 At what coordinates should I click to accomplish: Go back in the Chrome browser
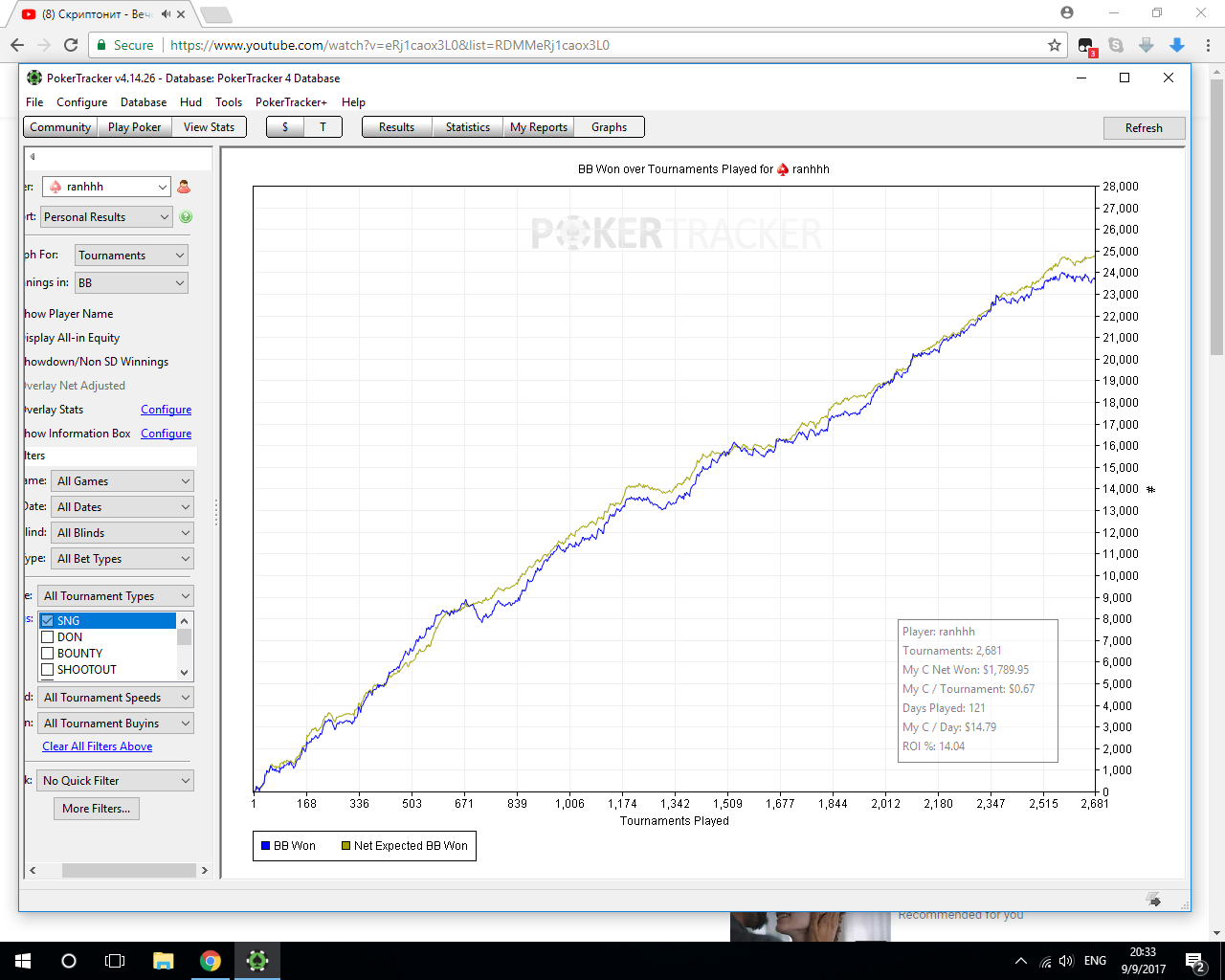[x=17, y=45]
